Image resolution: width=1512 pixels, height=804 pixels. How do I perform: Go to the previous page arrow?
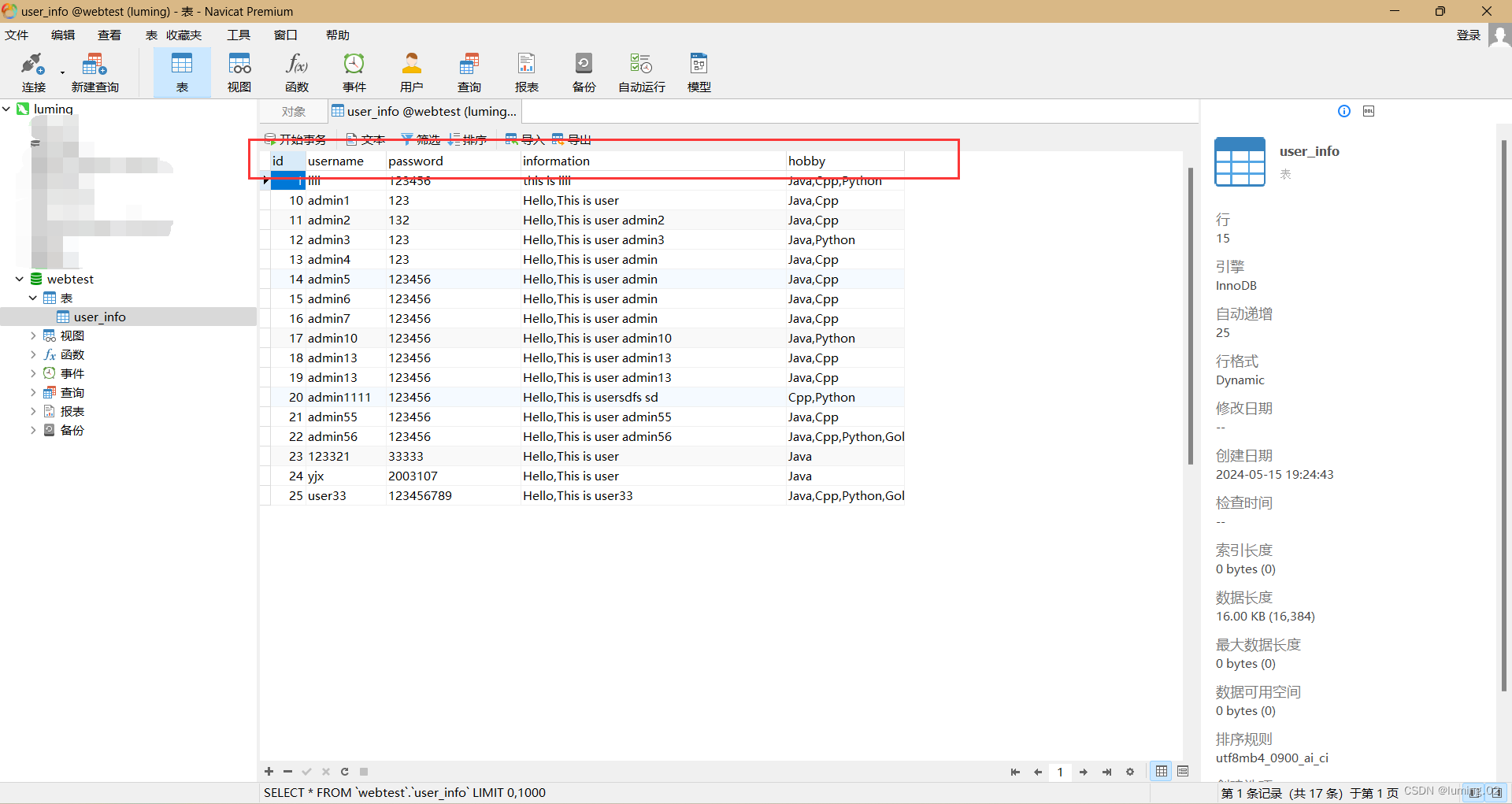[x=1038, y=772]
